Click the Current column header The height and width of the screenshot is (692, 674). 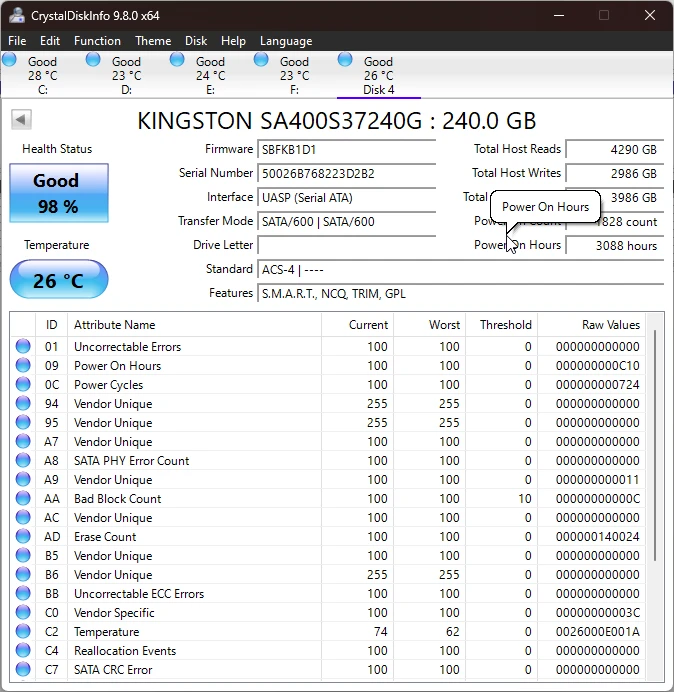(x=357, y=325)
